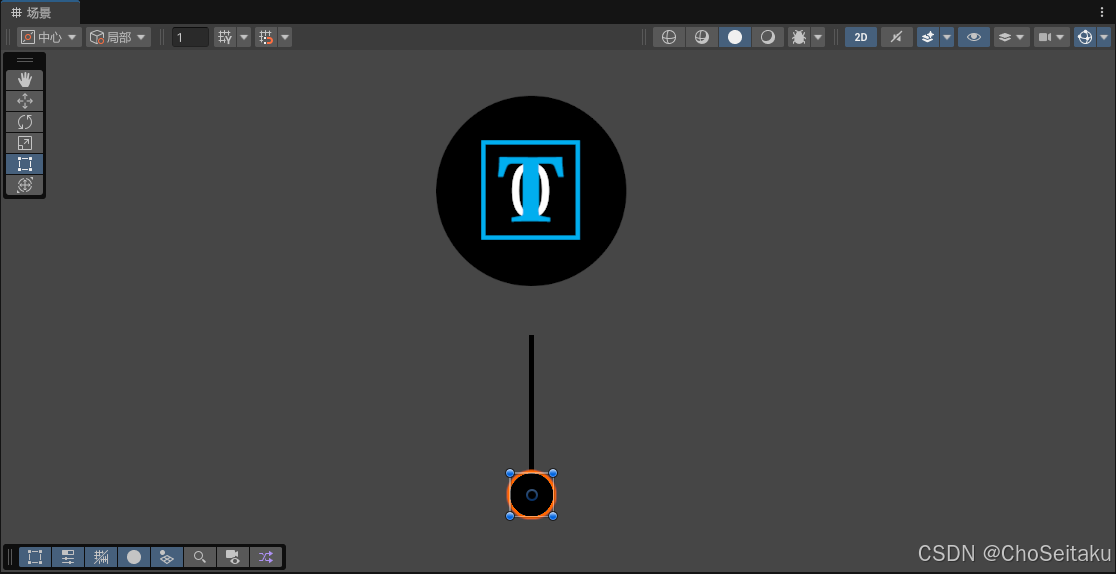The height and width of the screenshot is (574, 1116).
Task: Open the 中心 pivot mode dropdown
Action: 49,37
